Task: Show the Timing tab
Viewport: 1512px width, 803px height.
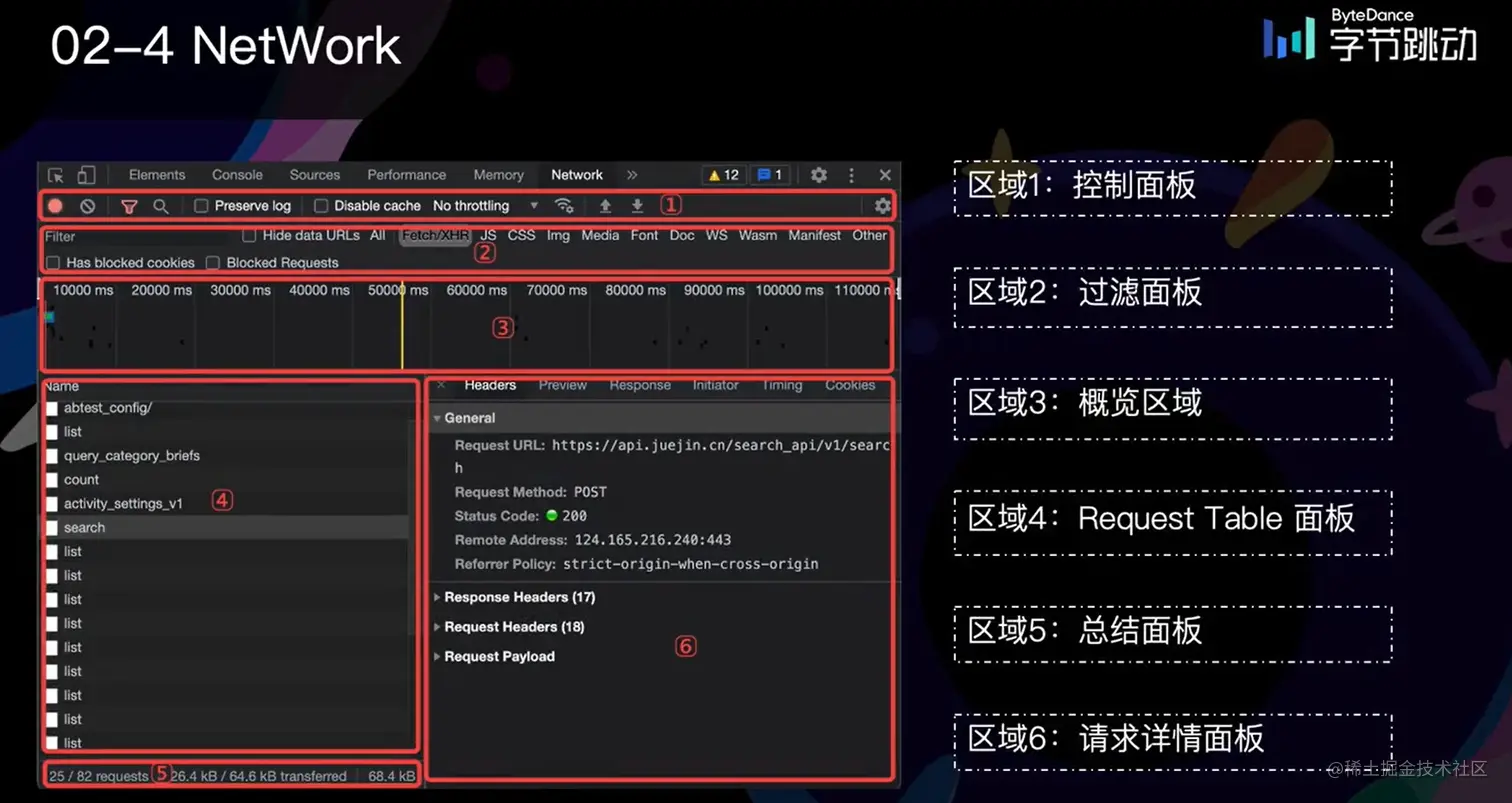Action: pyautogui.click(x=782, y=385)
